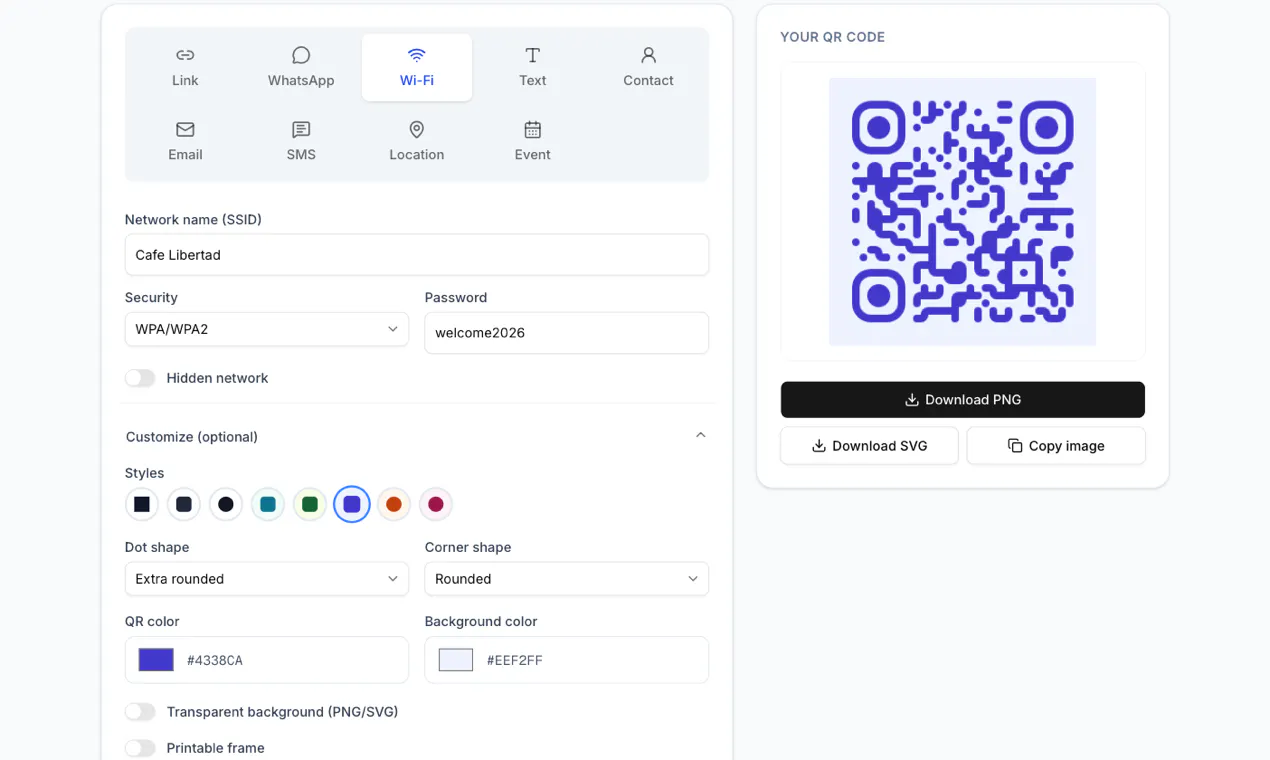Open the Corner shape dropdown
The height and width of the screenshot is (760, 1270).
tap(567, 579)
